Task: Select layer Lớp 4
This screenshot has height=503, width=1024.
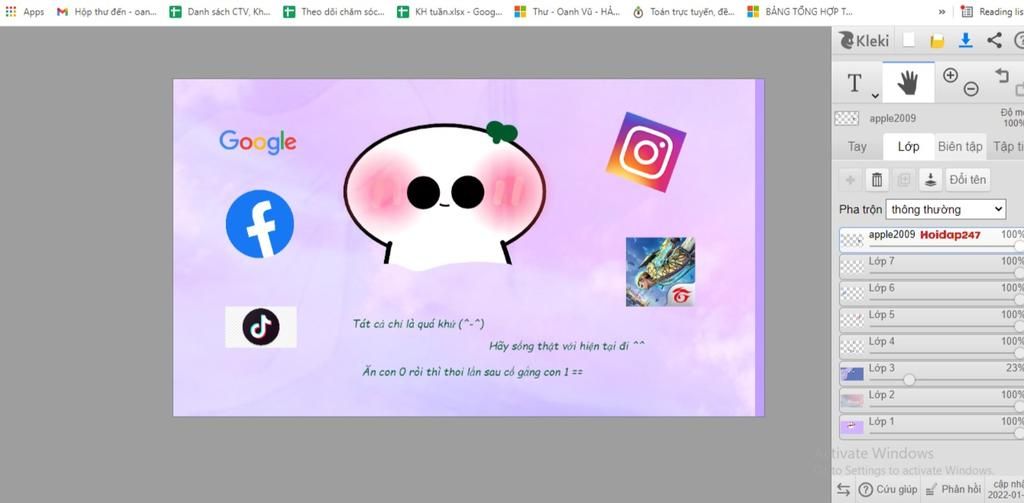Action: click(x=931, y=347)
